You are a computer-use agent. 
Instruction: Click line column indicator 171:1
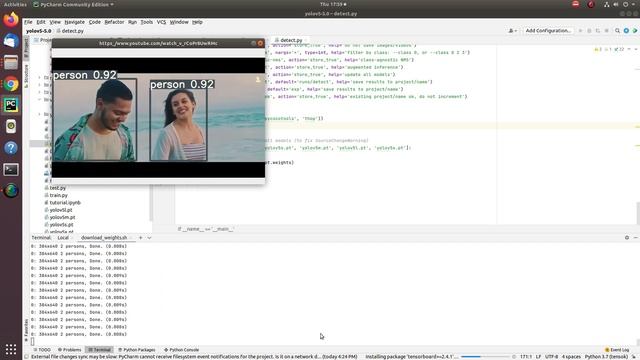pos(526,357)
